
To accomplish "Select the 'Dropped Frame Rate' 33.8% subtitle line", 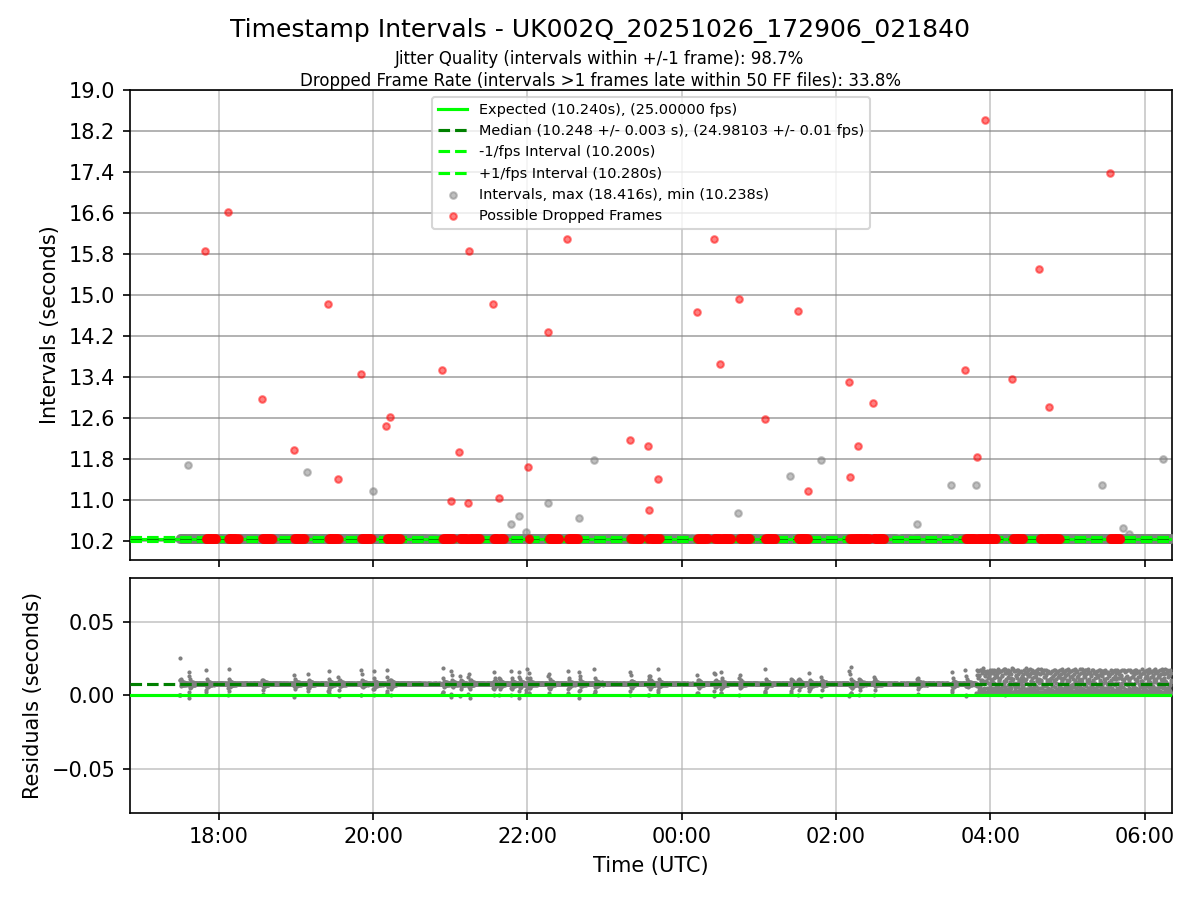I will point(600,80).
